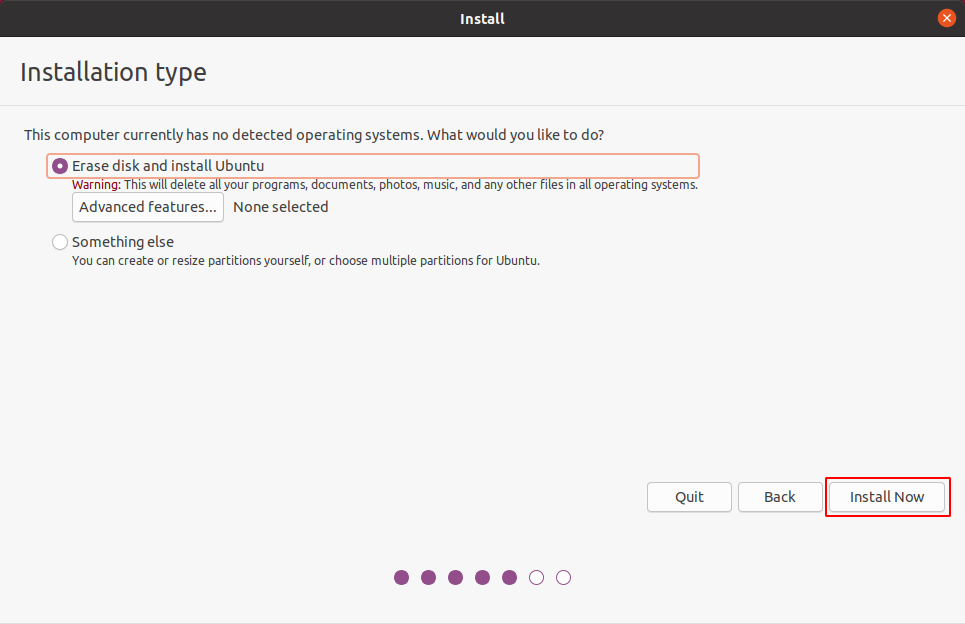
Task: Select the "Erase disk and install Ubuntu" radio button
Action: tap(60, 166)
